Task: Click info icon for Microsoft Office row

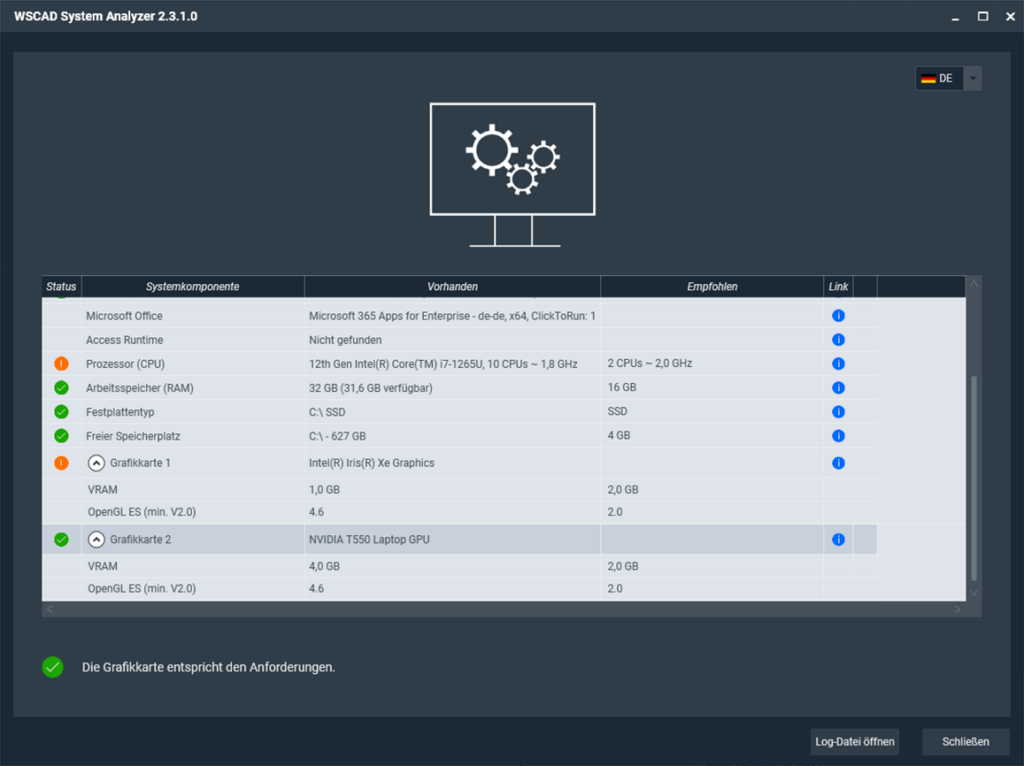Action: pos(838,316)
